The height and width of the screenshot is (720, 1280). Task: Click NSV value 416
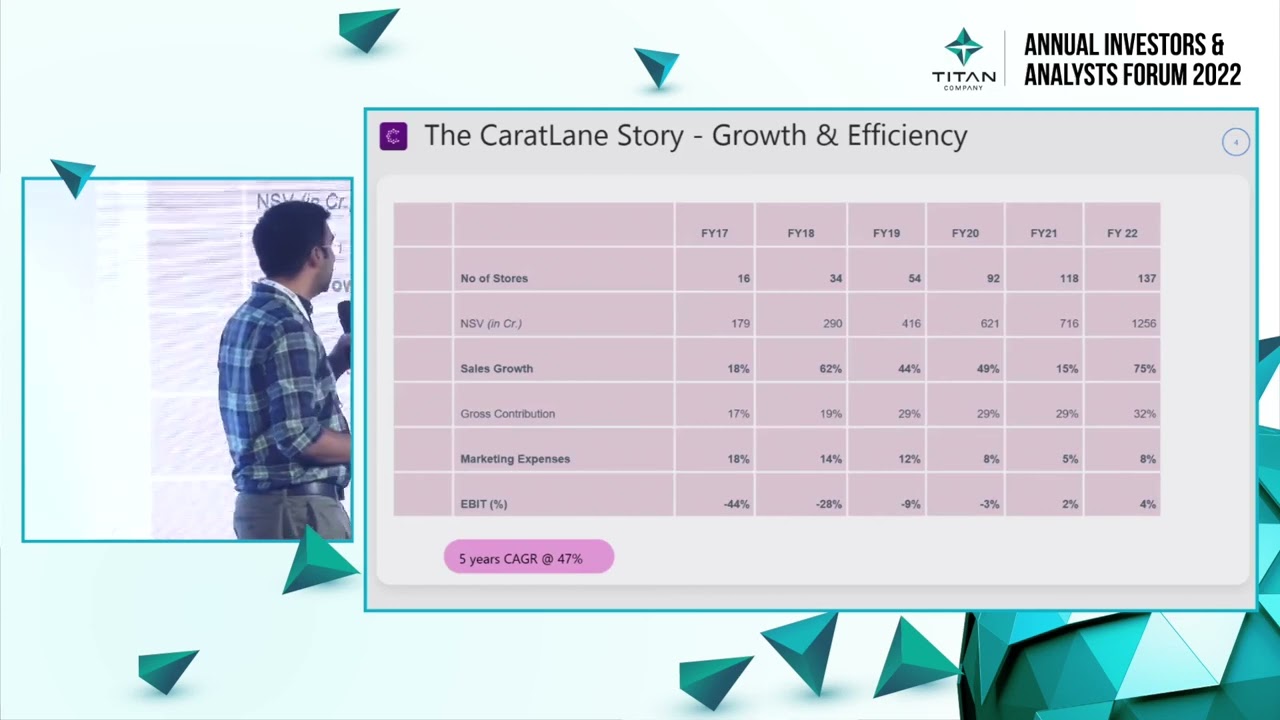tap(911, 323)
